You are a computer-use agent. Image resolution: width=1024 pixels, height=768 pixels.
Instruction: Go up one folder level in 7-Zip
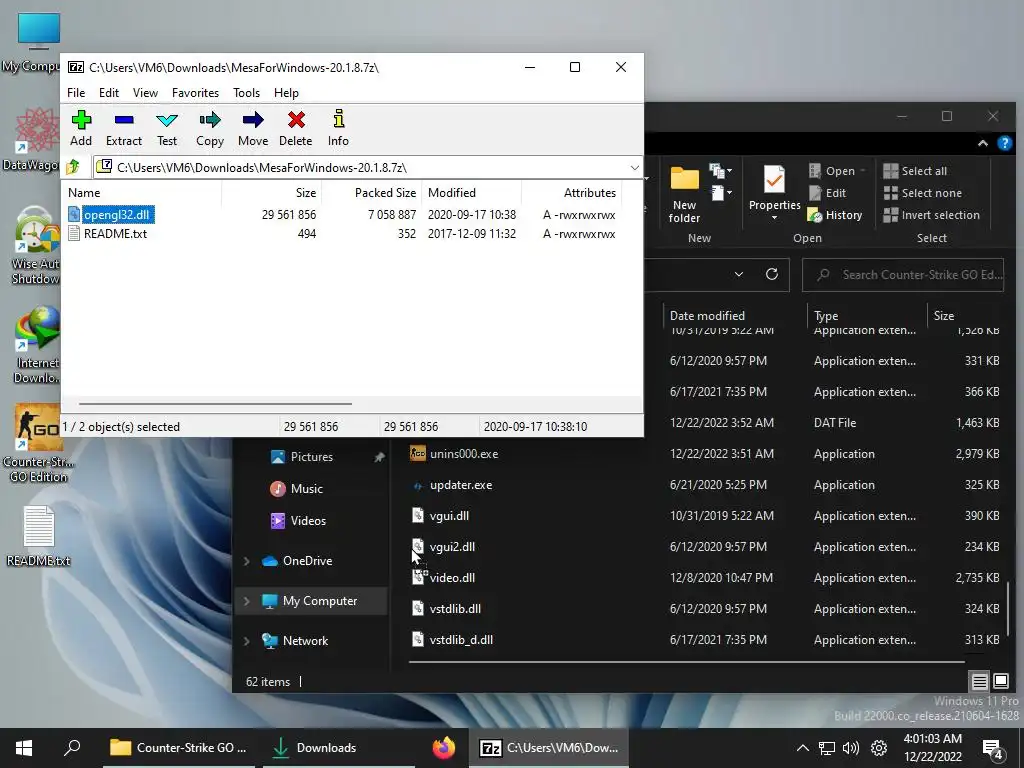point(73,167)
